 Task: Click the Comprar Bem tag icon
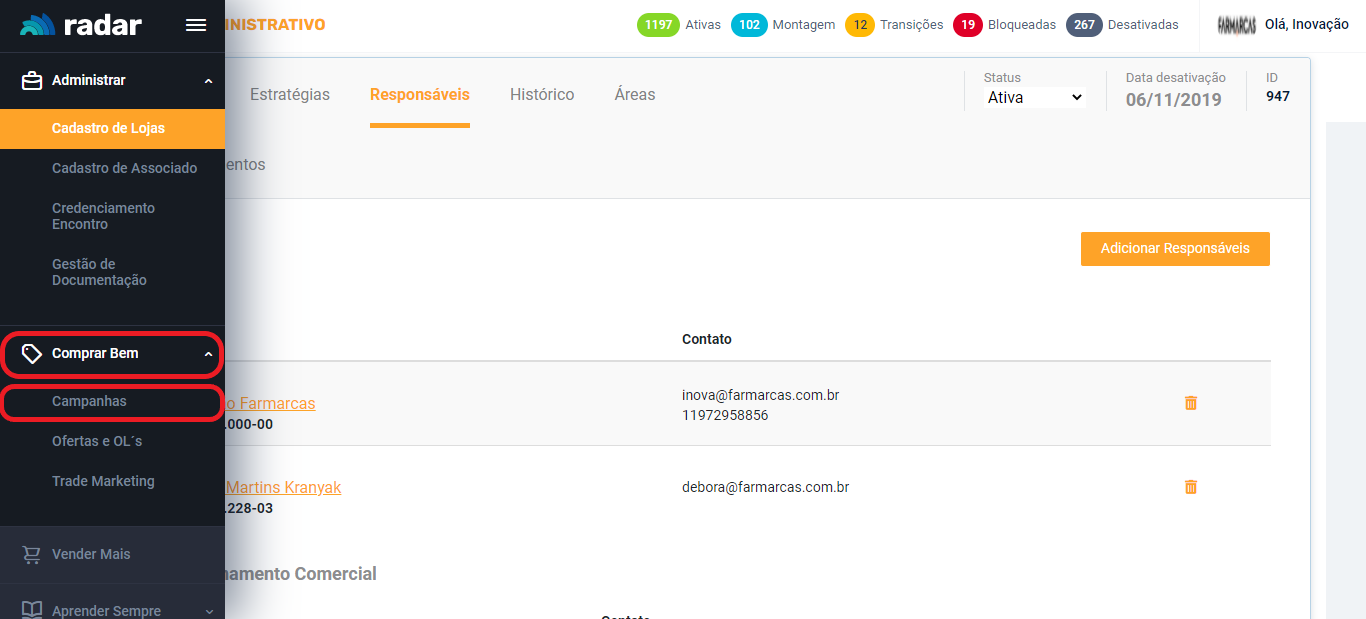pyautogui.click(x=32, y=353)
